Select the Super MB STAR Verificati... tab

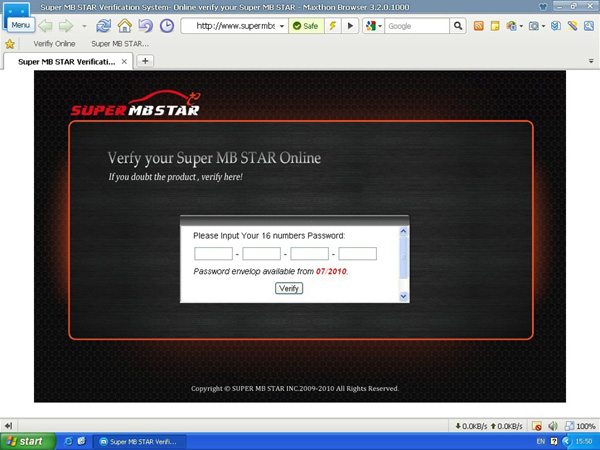(x=67, y=62)
